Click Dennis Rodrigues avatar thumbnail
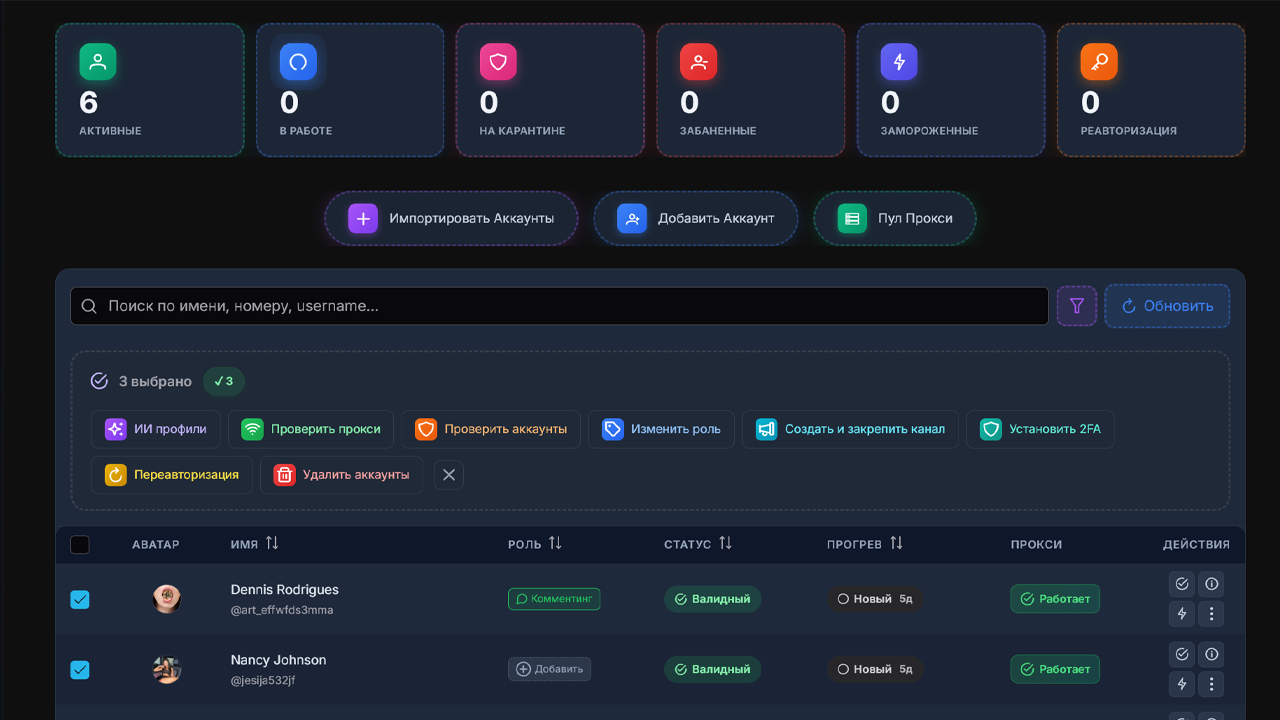 [x=167, y=599]
